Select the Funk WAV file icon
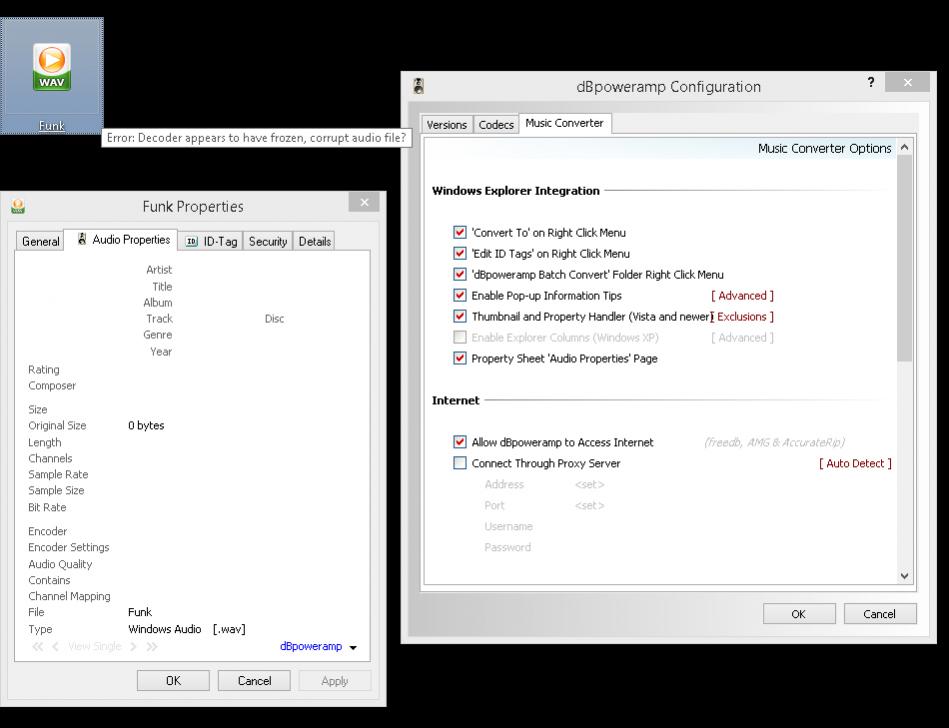Image resolution: width=949 pixels, height=728 pixels. pos(52,68)
